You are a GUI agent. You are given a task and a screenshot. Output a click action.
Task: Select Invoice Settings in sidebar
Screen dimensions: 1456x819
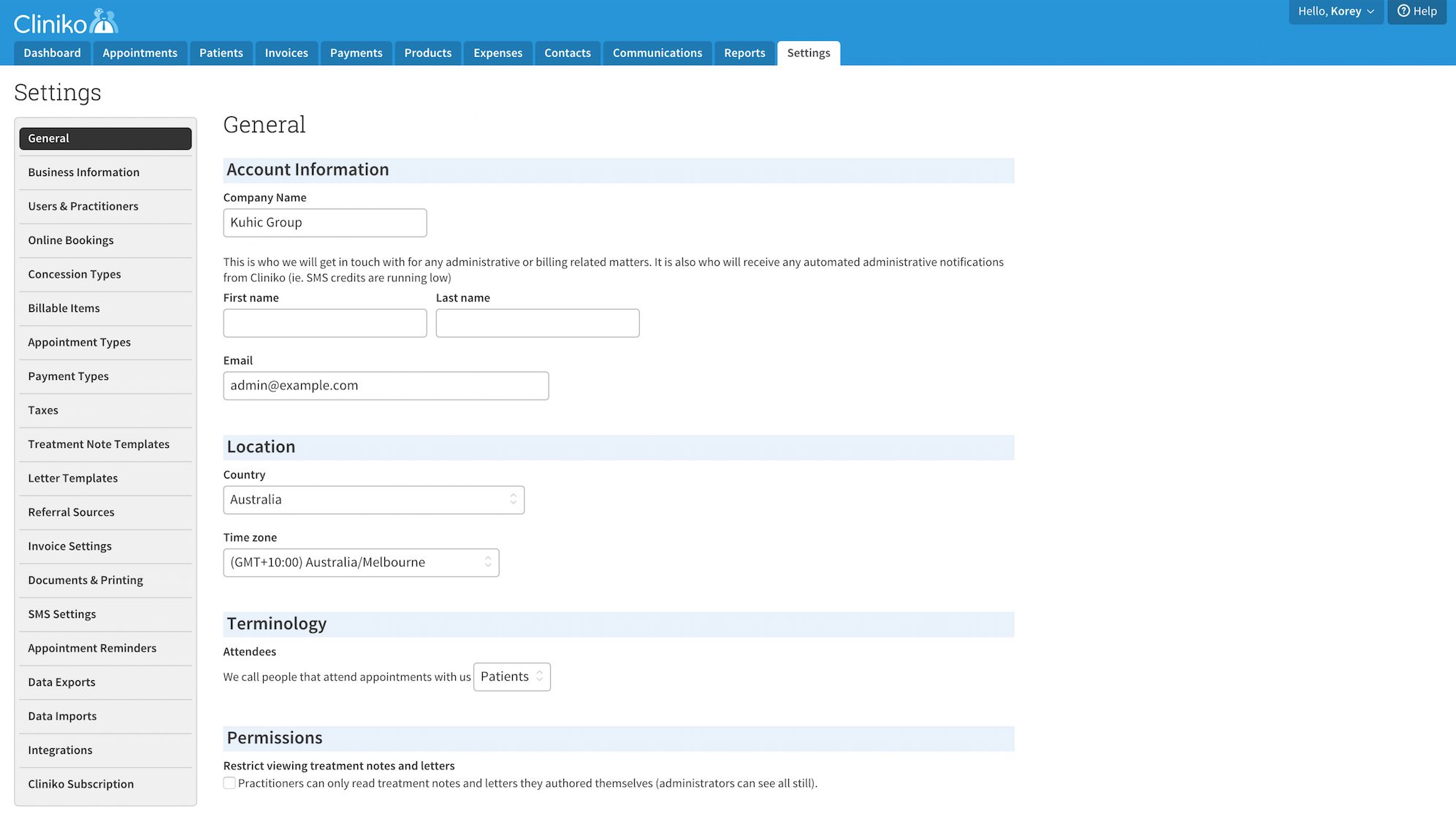point(69,546)
